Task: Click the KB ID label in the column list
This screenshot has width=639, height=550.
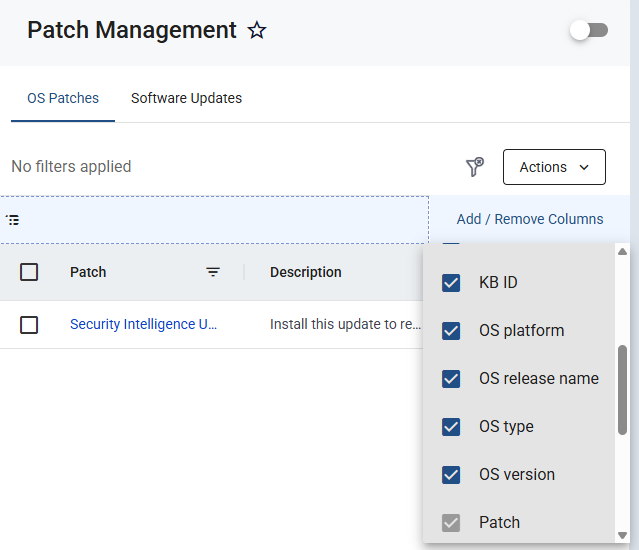Action: pos(498,282)
